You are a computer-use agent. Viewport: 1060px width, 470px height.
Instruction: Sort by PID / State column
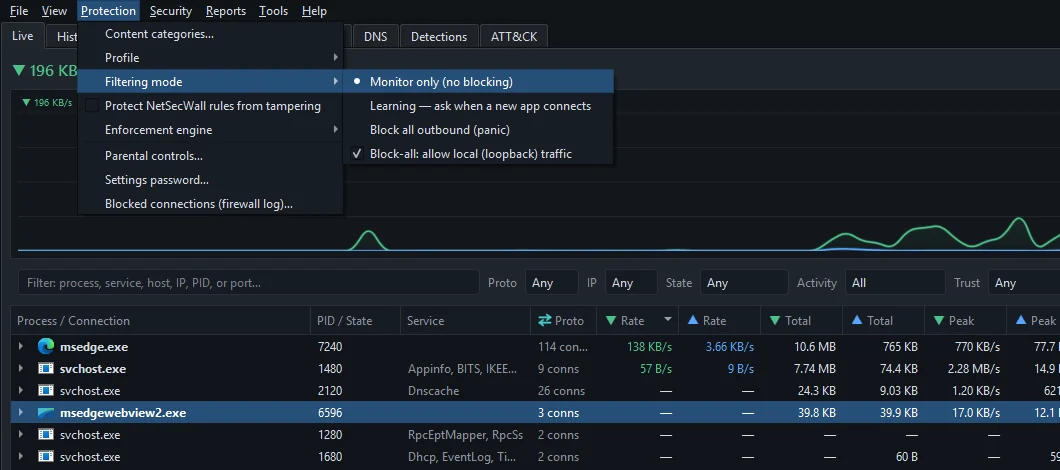coord(356,321)
